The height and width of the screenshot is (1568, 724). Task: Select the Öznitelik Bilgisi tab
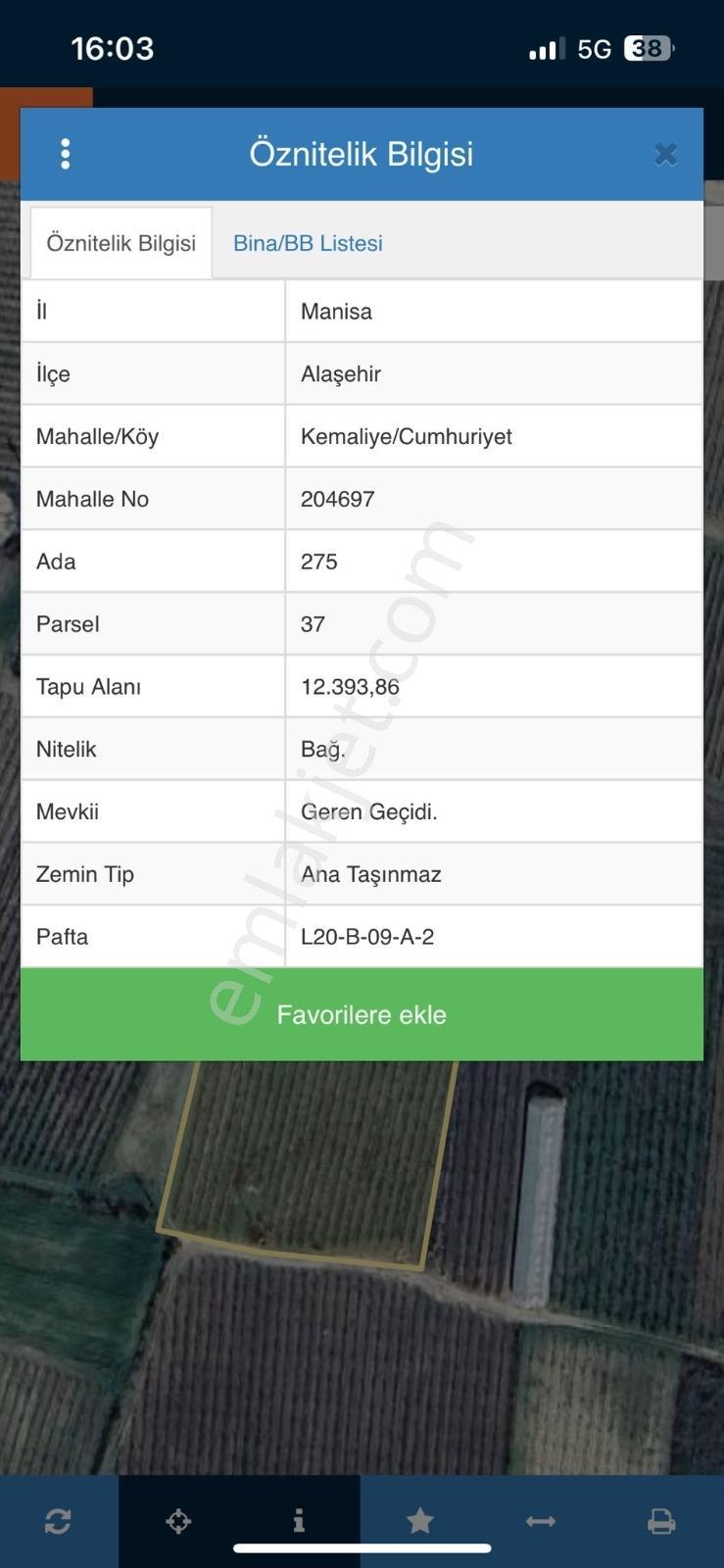click(x=121, y=243)
